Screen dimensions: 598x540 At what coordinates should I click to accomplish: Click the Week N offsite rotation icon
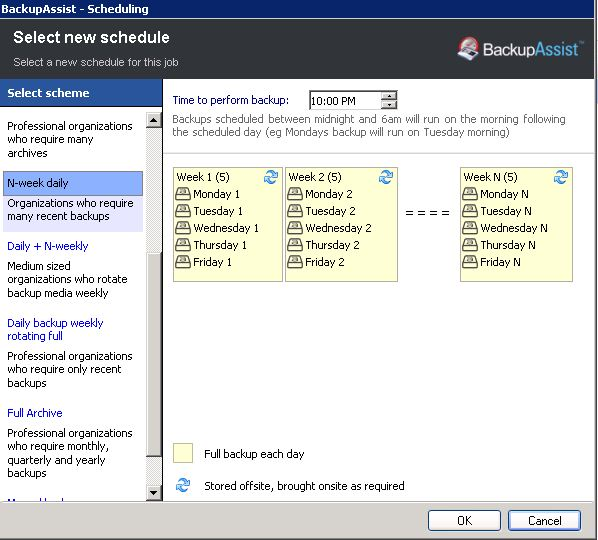(x=561, y=177)
